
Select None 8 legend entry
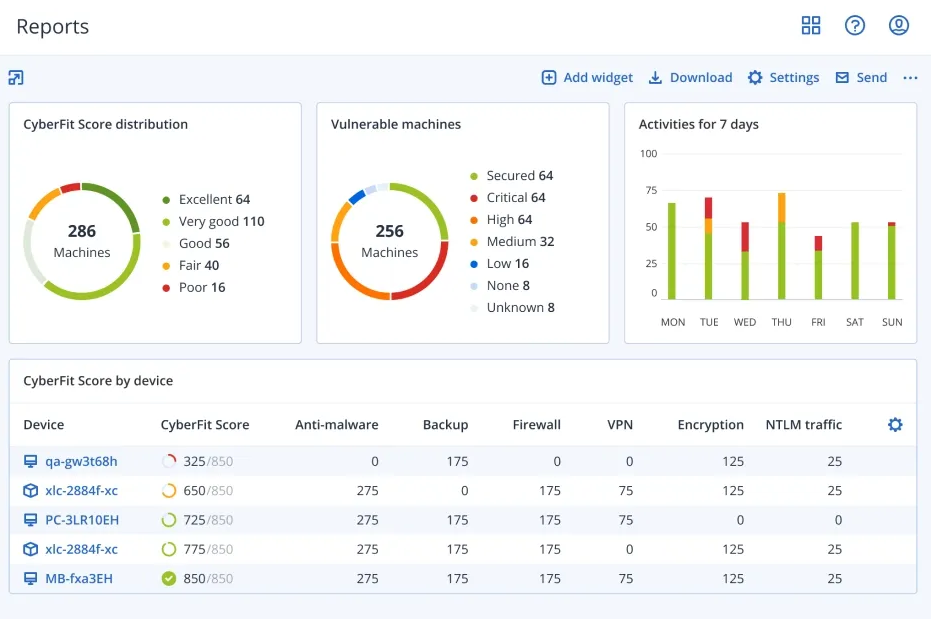tap(500, 285)
